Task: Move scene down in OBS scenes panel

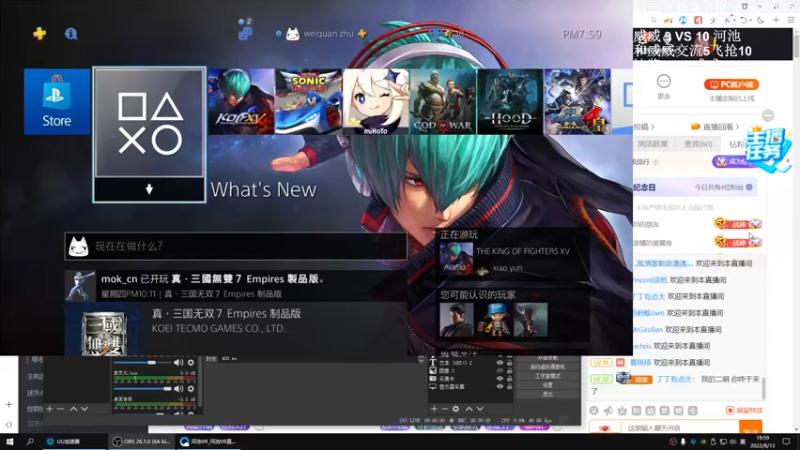Action: coord(85,409)
